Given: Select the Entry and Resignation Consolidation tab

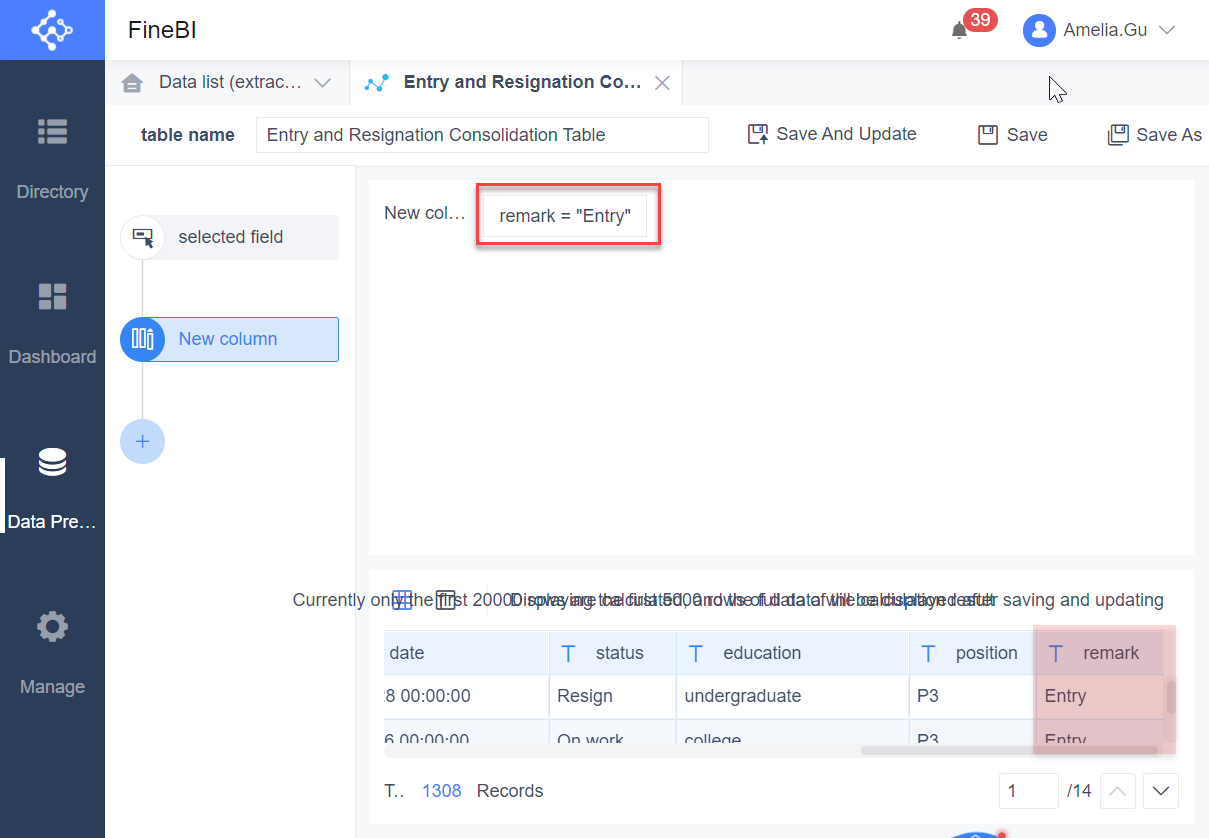Looking at the screenshot, I should pyautogui.click(x=510, y=83).
